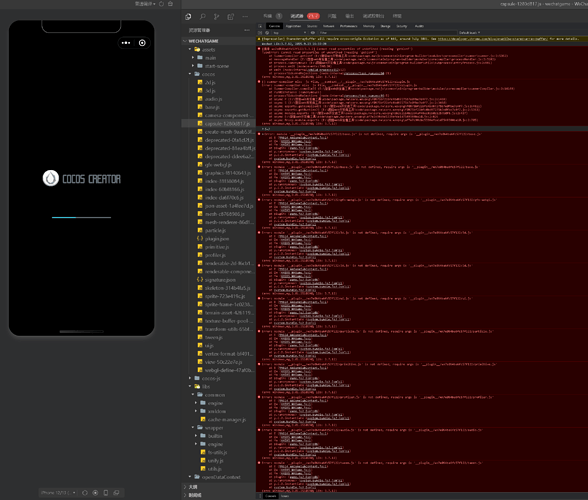Click the simulator capsule close circle button

pos(142,43)
